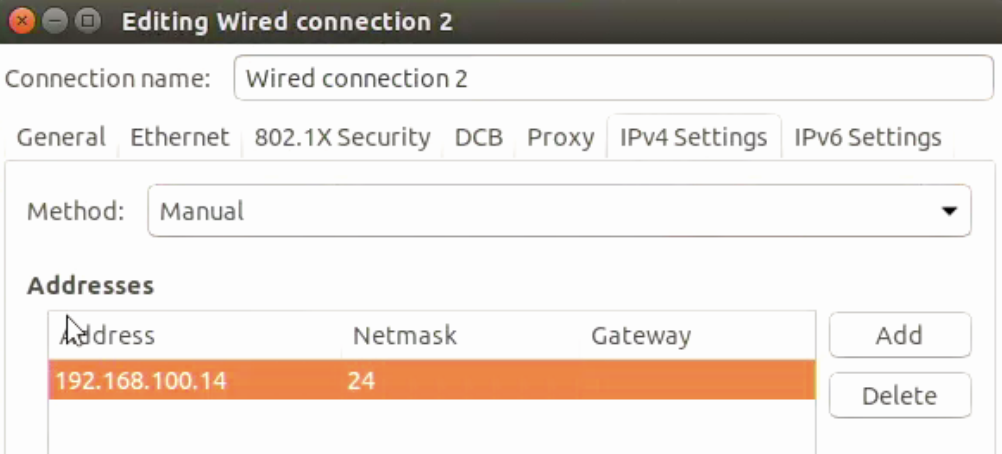Image resolution: width=1002 pixels, height=454 pixels.
Task: Maximize the connection editor window
Action: pos(88,21)
